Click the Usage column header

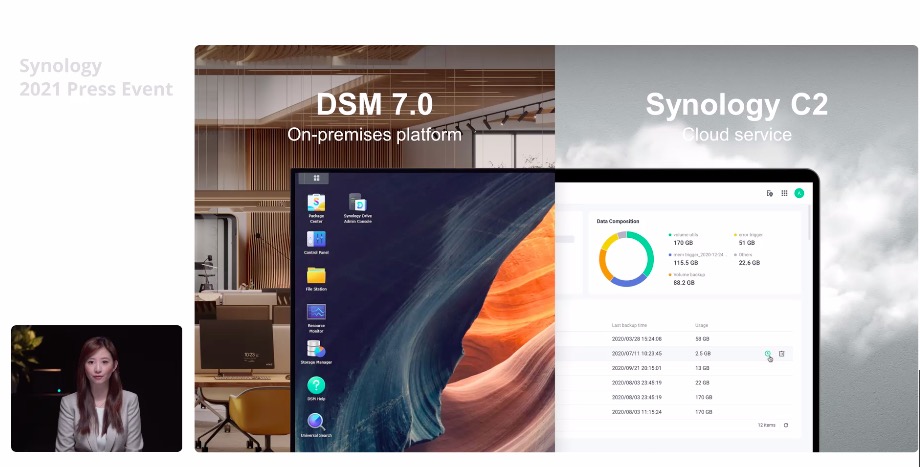701,325
